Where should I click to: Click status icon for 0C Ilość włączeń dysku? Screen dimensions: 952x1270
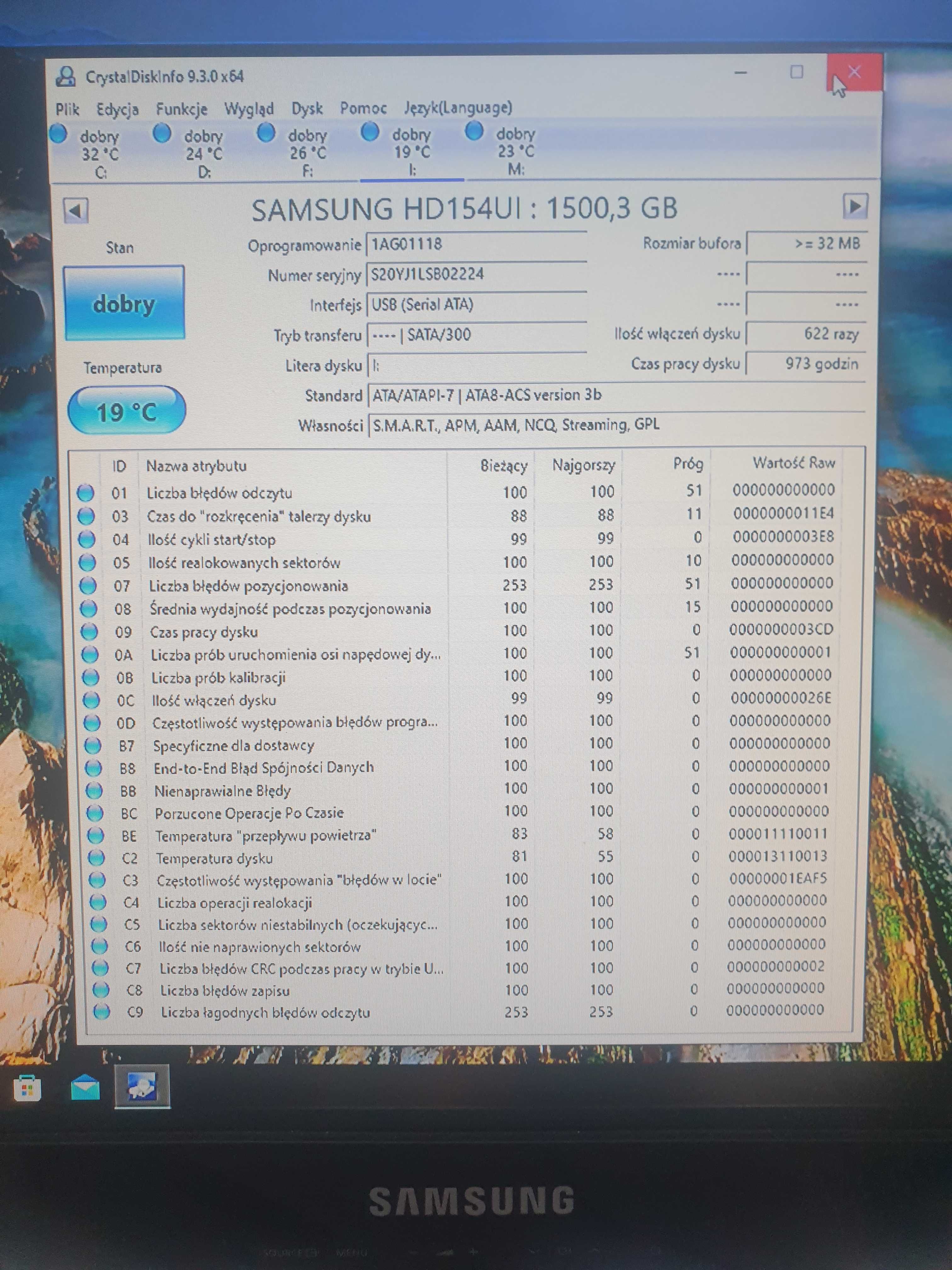coord(91,700)
